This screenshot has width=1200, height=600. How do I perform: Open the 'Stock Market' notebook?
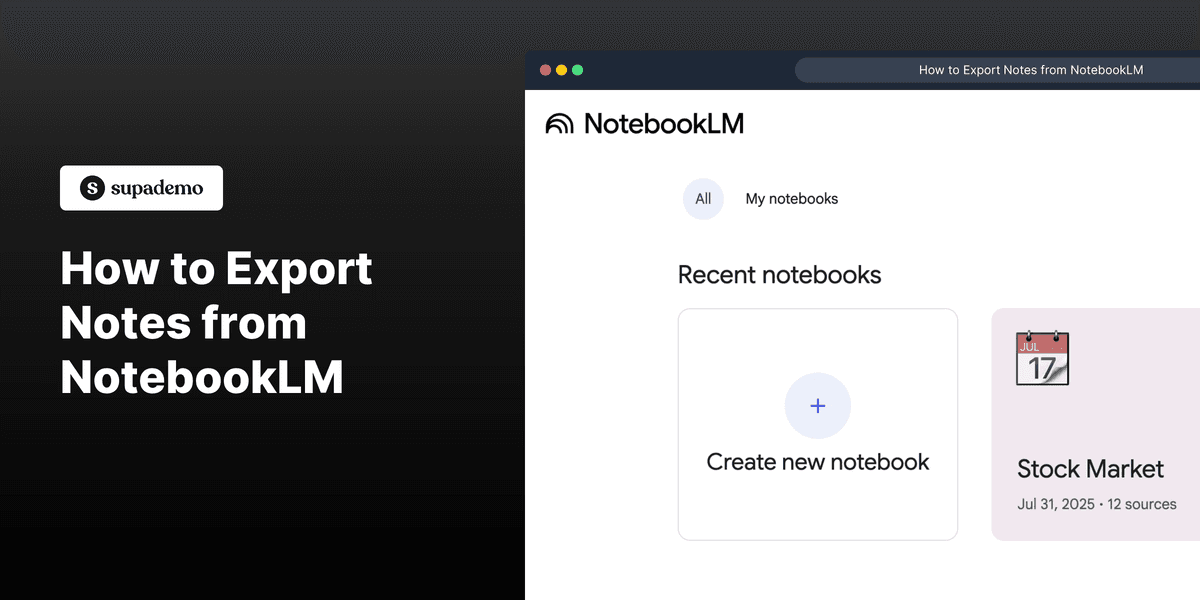click(1090, 468)
